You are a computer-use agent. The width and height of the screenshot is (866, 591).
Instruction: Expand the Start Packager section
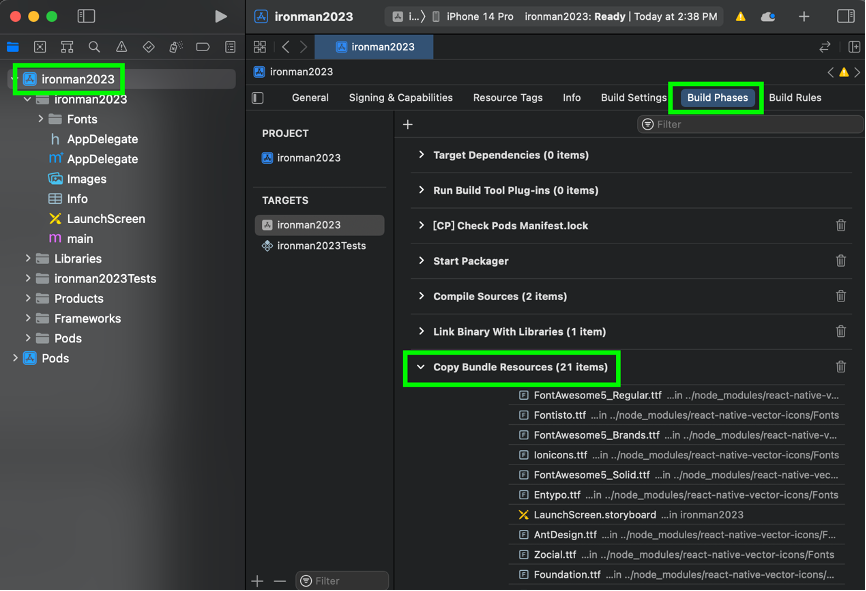(421, 261)
